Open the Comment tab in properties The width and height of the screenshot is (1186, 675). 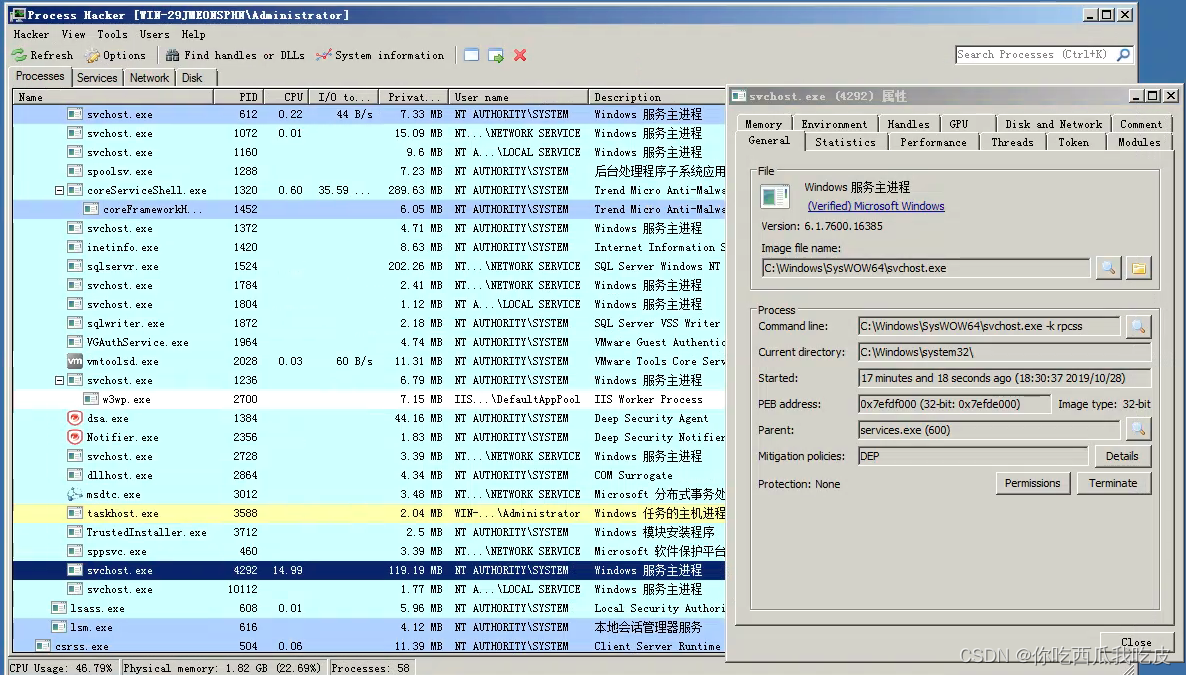tap(1141, 124)
